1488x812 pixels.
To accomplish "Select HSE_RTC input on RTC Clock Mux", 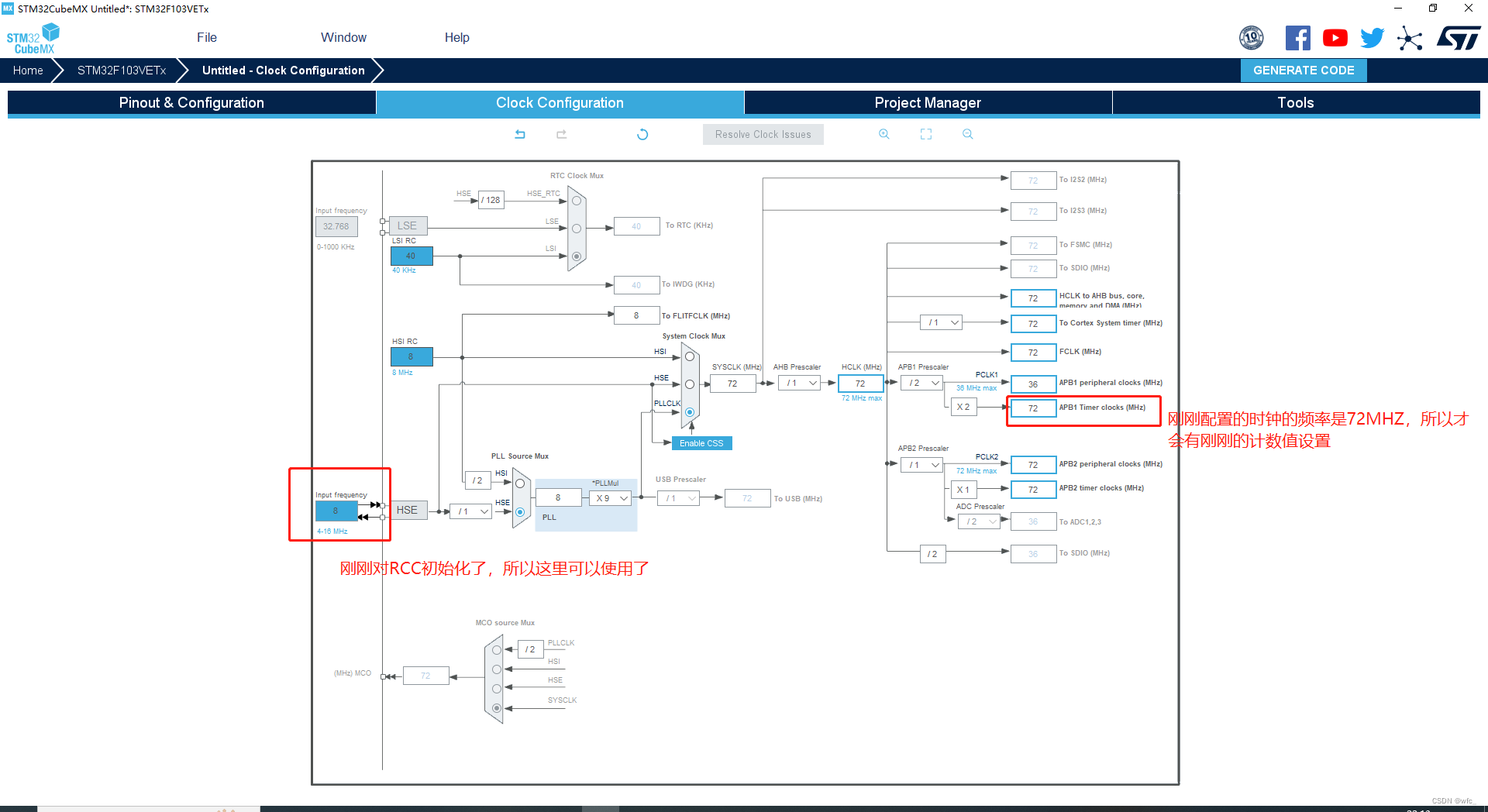I will pyautogui.click(x=577, y=201).
